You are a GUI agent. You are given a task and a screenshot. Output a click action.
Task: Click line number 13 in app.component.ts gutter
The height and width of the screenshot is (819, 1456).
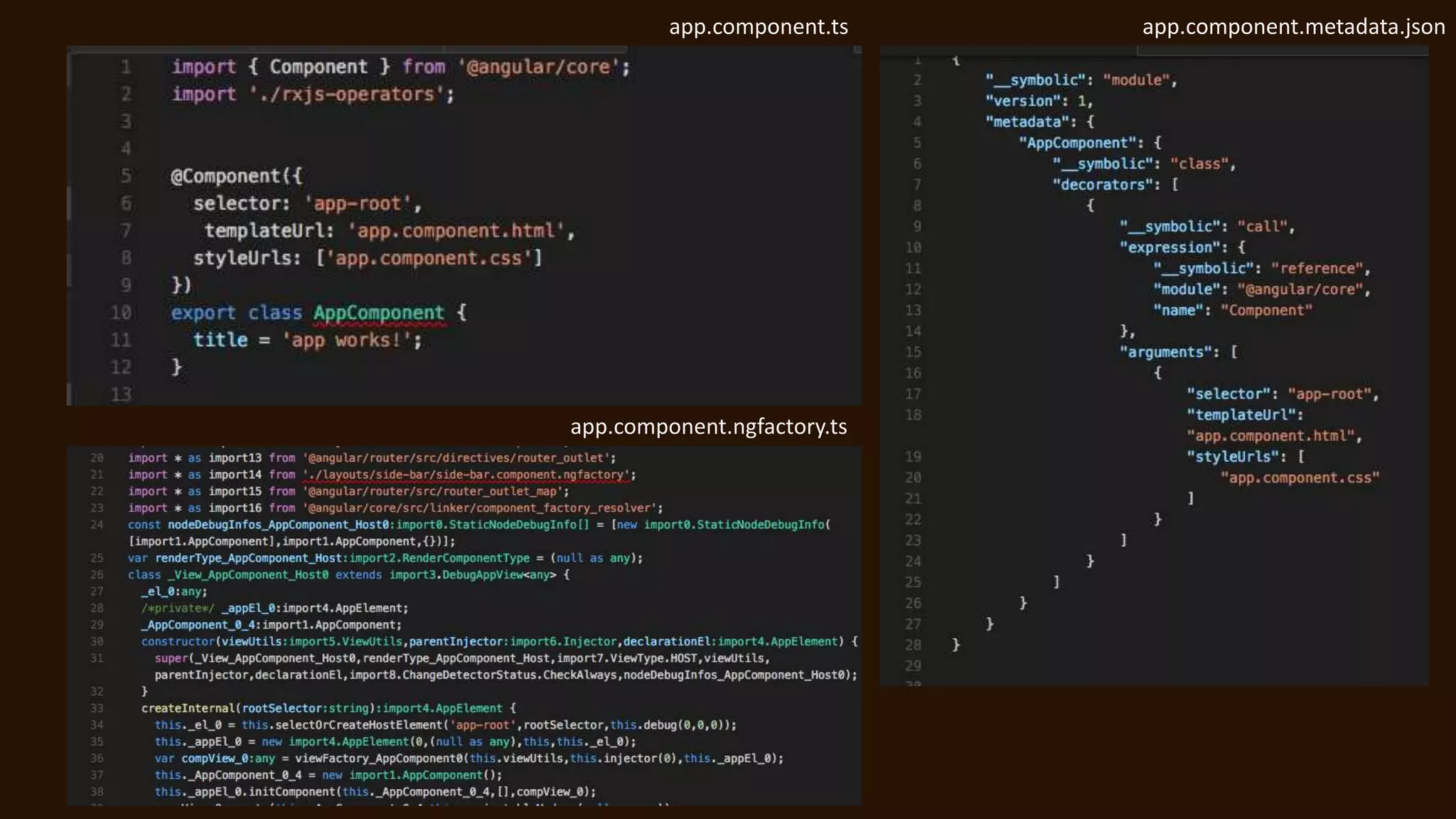tap(121, 394)
